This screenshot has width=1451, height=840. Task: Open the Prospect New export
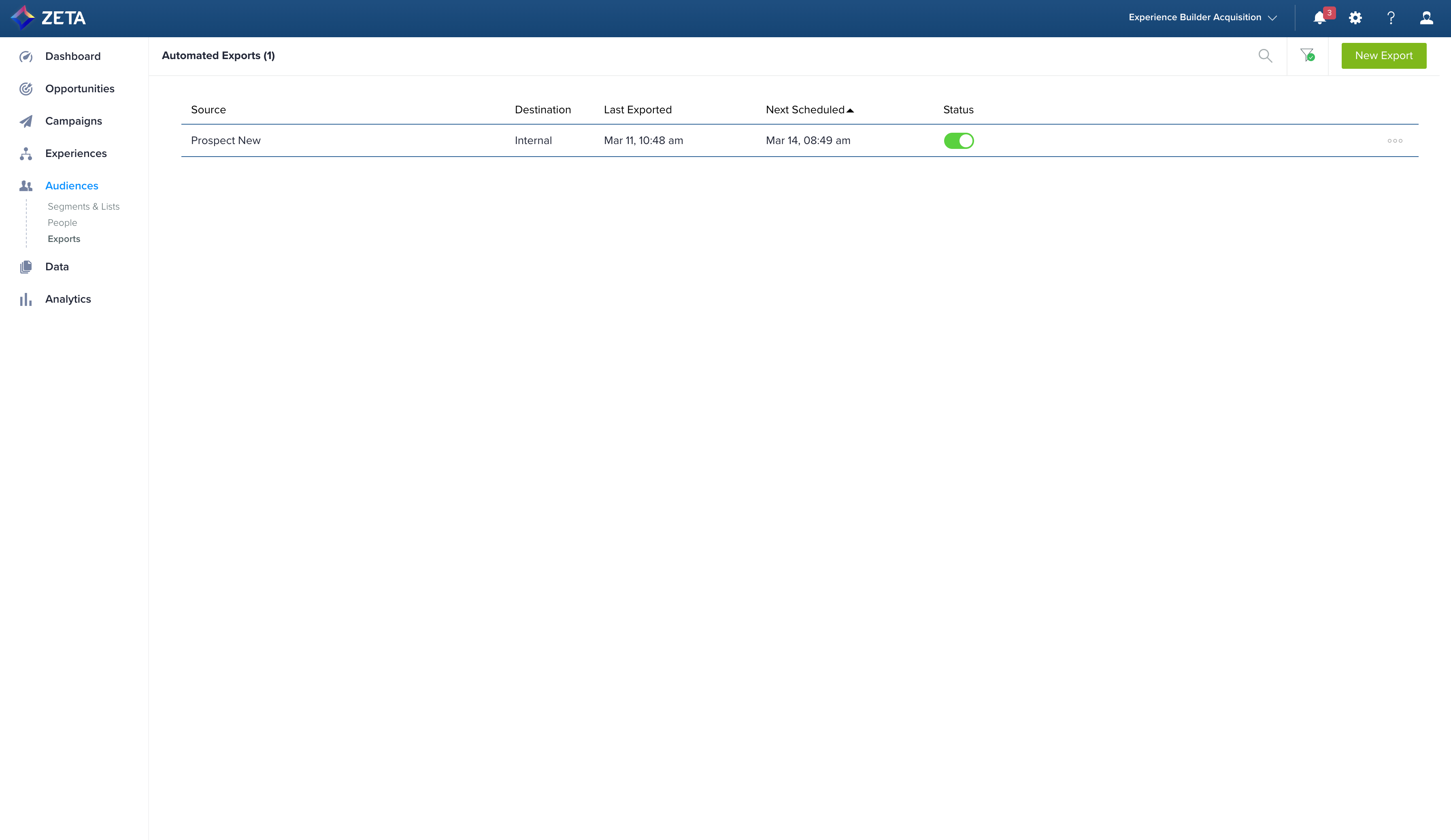pyautogui.click(x=226, y=141)
